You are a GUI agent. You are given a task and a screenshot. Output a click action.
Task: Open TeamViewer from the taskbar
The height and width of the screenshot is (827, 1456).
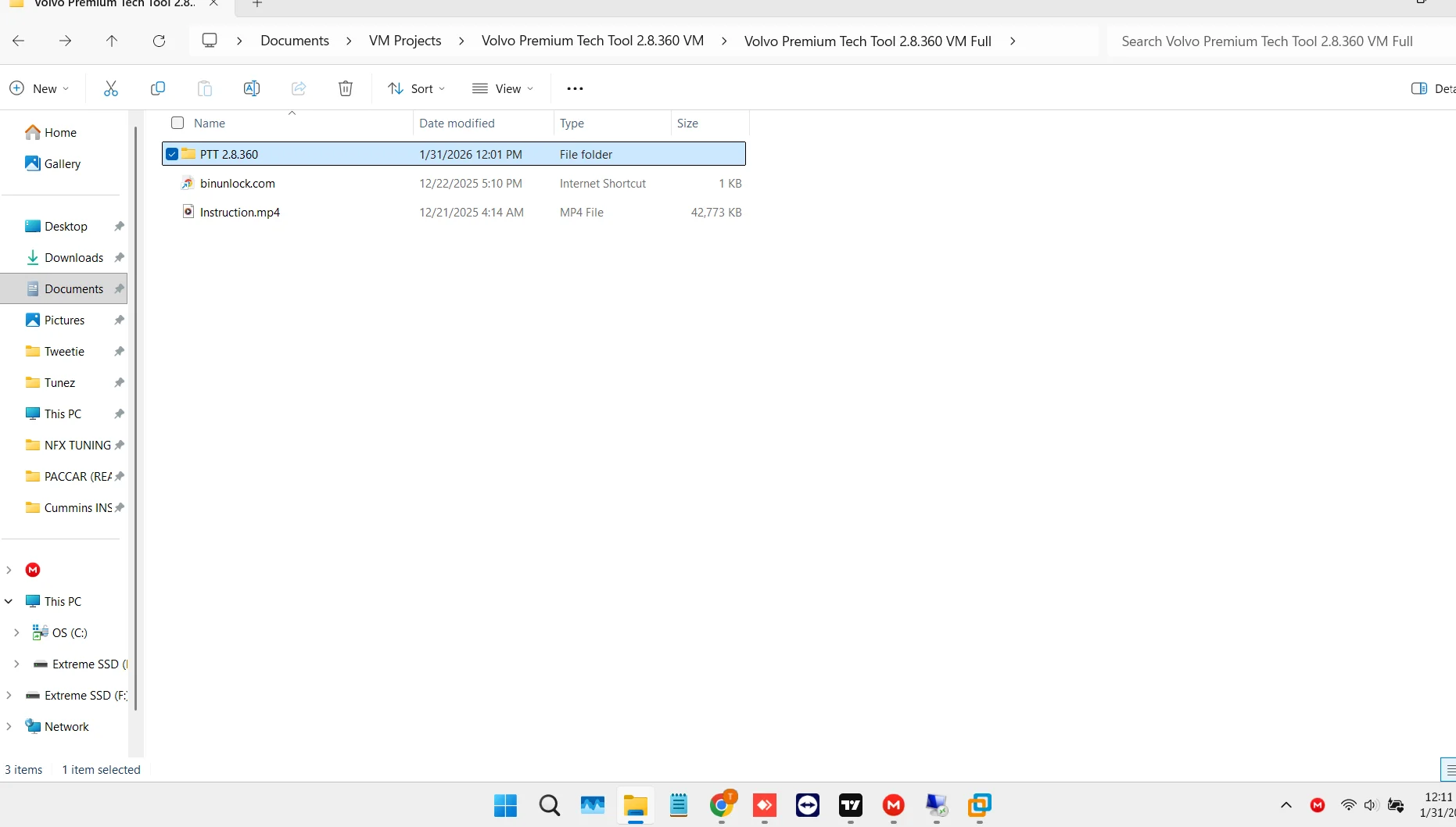click(x=807, y=806)
